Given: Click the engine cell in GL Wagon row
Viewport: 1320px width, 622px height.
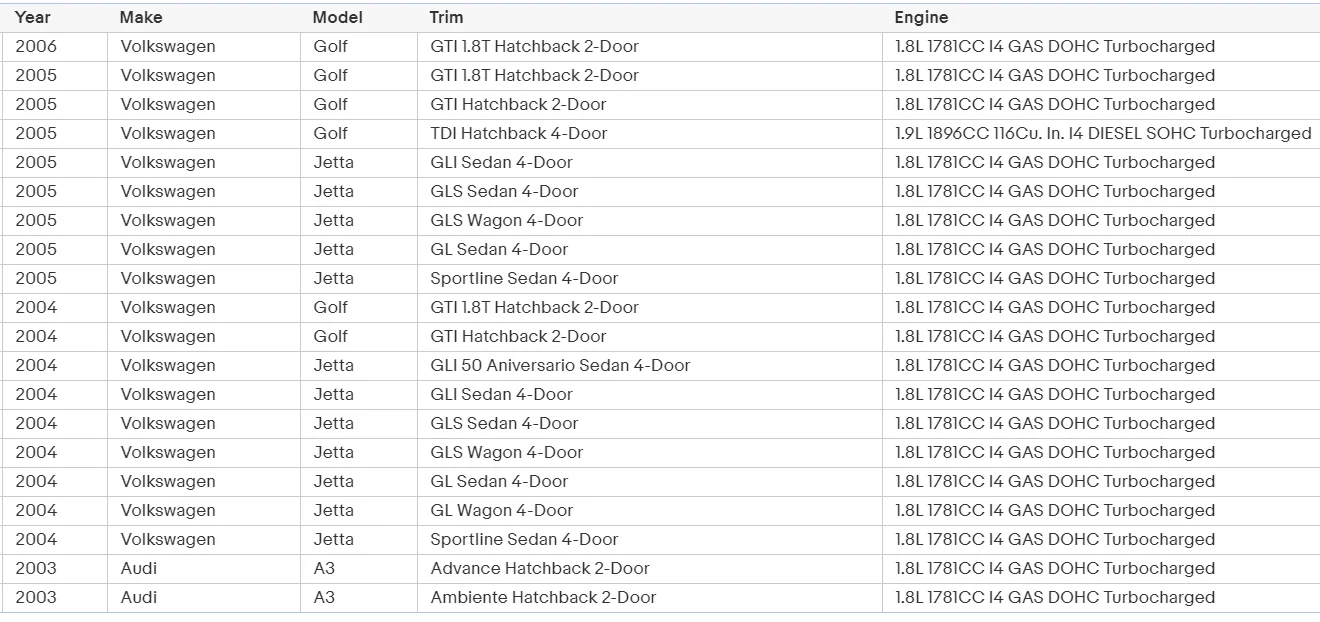Looking at the screenshot, I should tap(1055, 510).
